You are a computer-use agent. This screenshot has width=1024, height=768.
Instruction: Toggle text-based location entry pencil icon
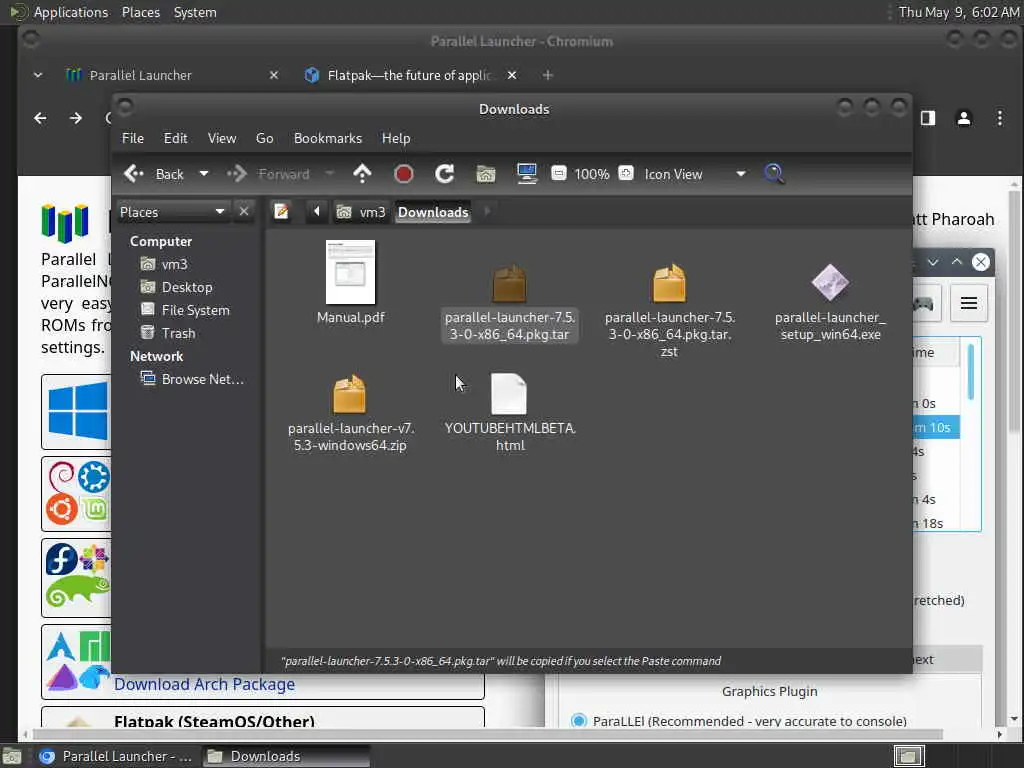coord(281,212)
